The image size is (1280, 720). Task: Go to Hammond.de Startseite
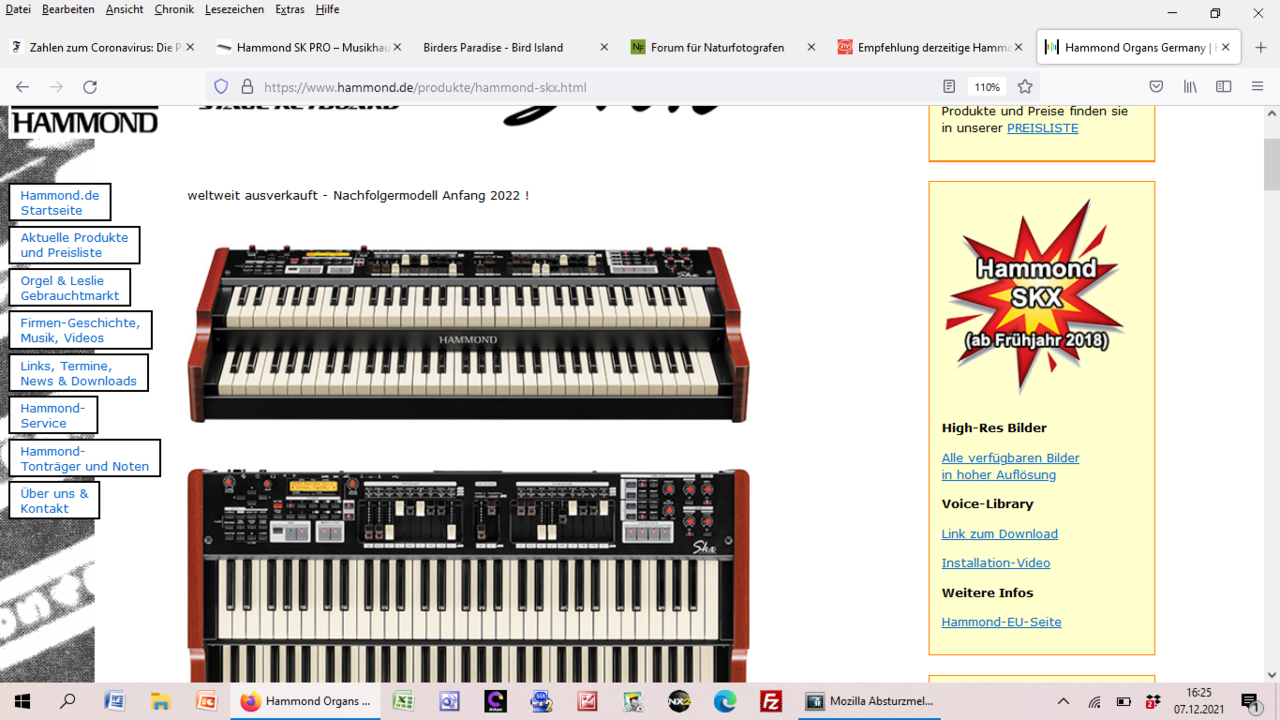60,203
